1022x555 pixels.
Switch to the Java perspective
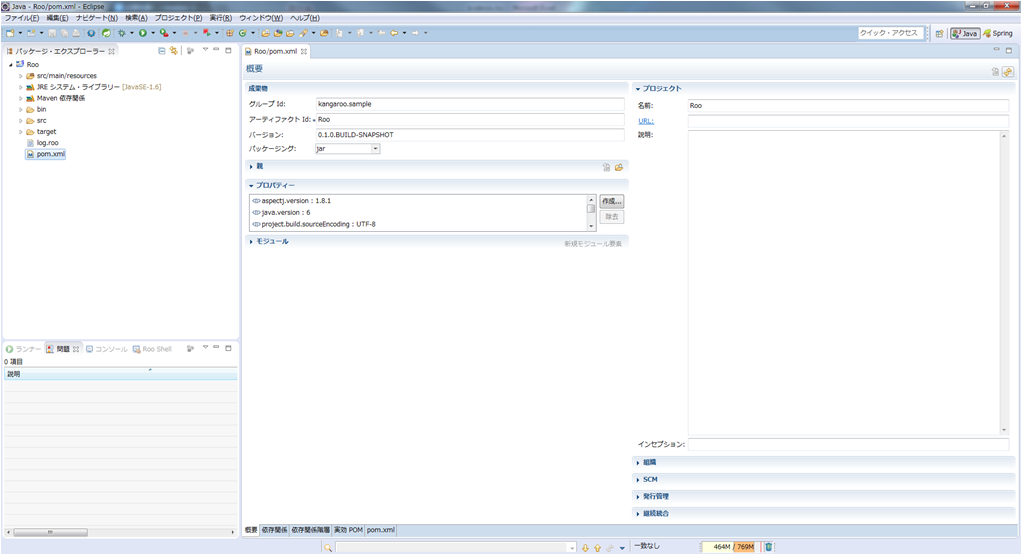(965, 34)
